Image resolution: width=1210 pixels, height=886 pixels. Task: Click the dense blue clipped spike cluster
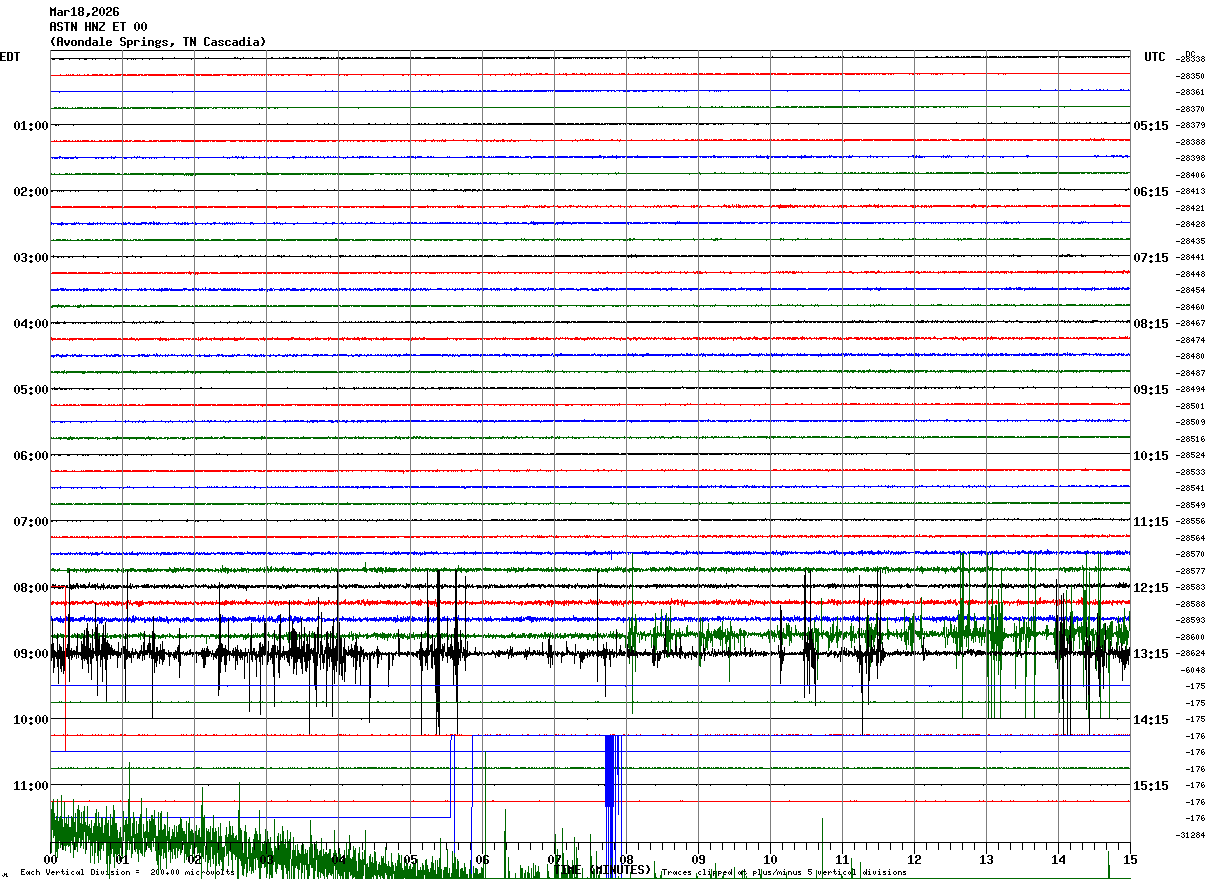pyautogui.click(x=612, y=771)
